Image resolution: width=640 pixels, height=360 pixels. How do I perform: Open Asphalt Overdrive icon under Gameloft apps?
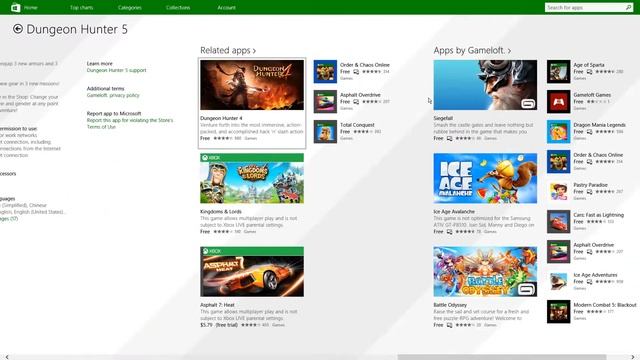coord(558,251)
